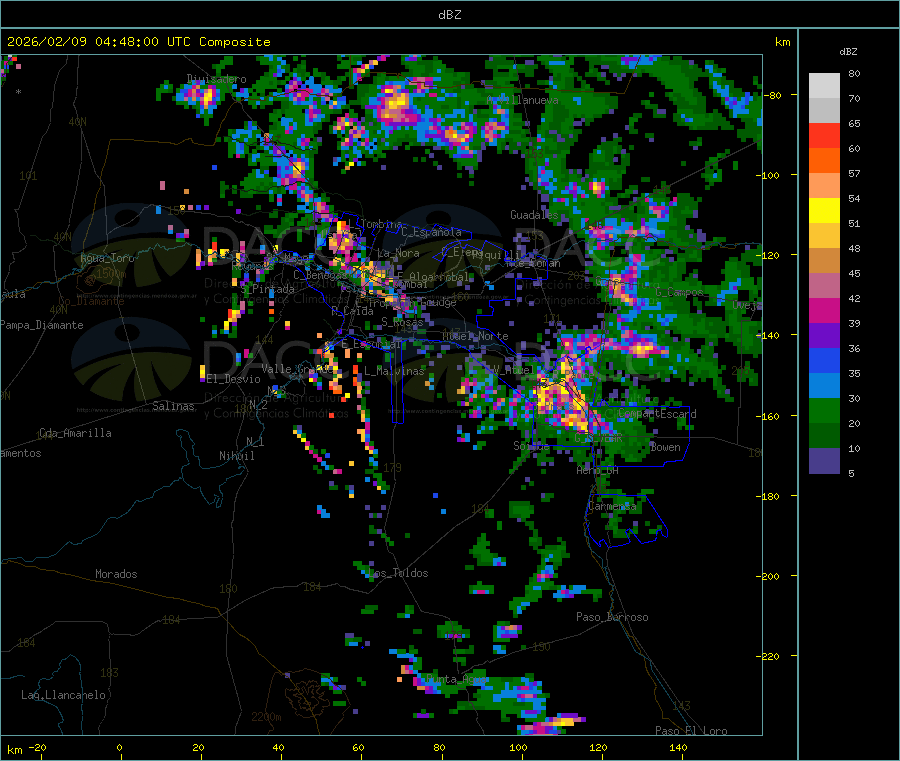Click the legend value '80'

click(x=854, y=73)
